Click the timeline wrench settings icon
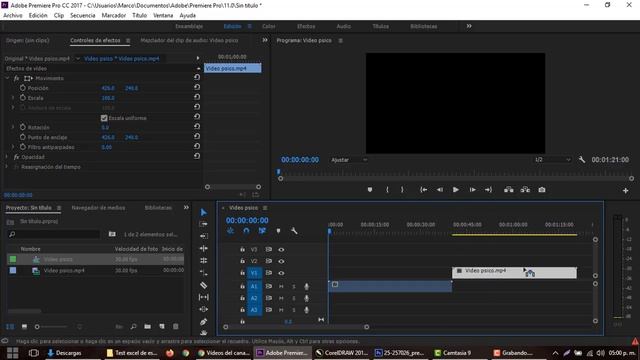Image resolution: width=640 pixels, height=360 pixels. point(294,231)
